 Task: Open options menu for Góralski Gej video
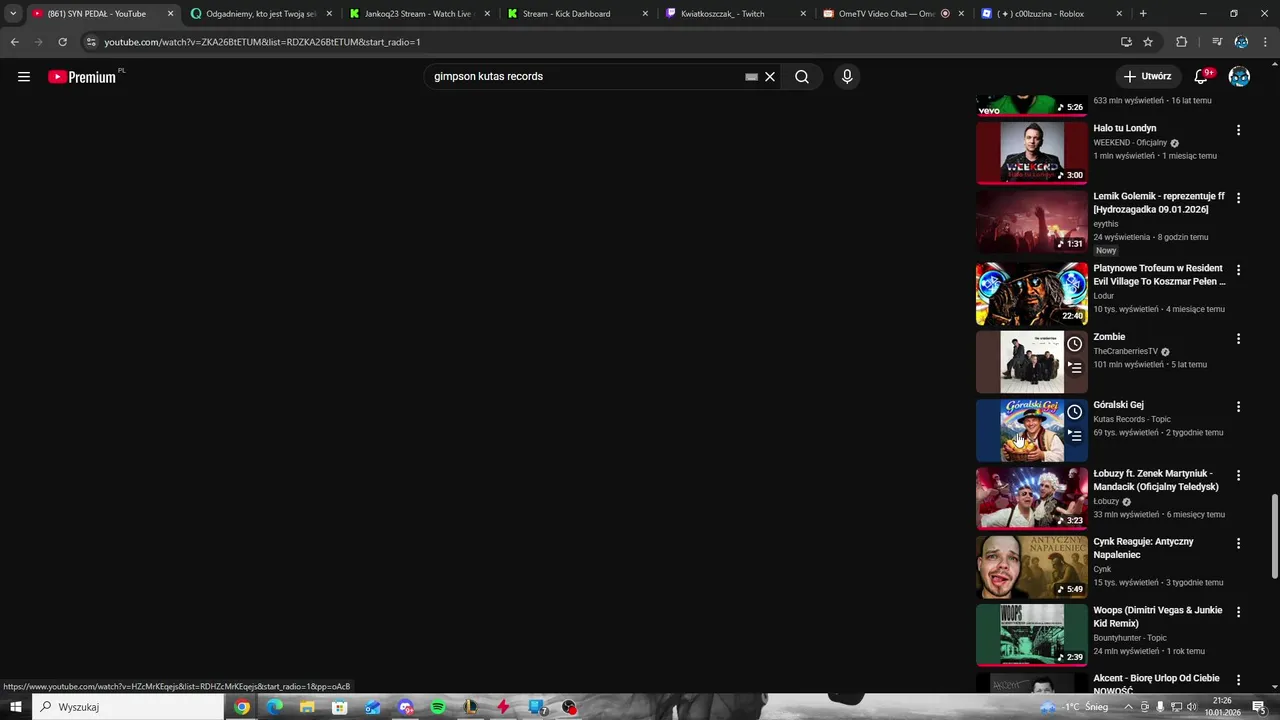(x=1238, y=407)
